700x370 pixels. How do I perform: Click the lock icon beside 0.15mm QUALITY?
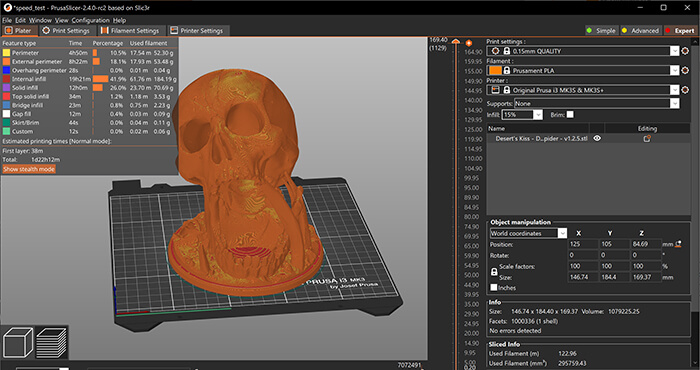pos(506,51)
